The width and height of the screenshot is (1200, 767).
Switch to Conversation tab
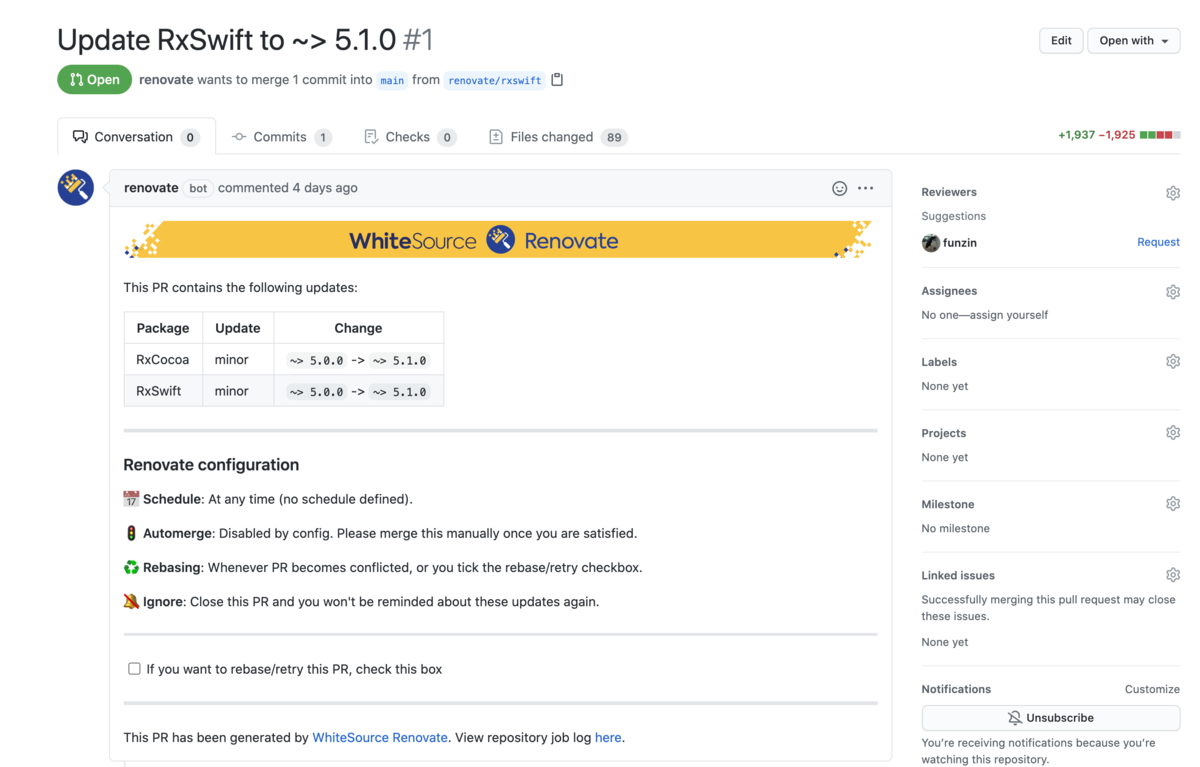136,137
